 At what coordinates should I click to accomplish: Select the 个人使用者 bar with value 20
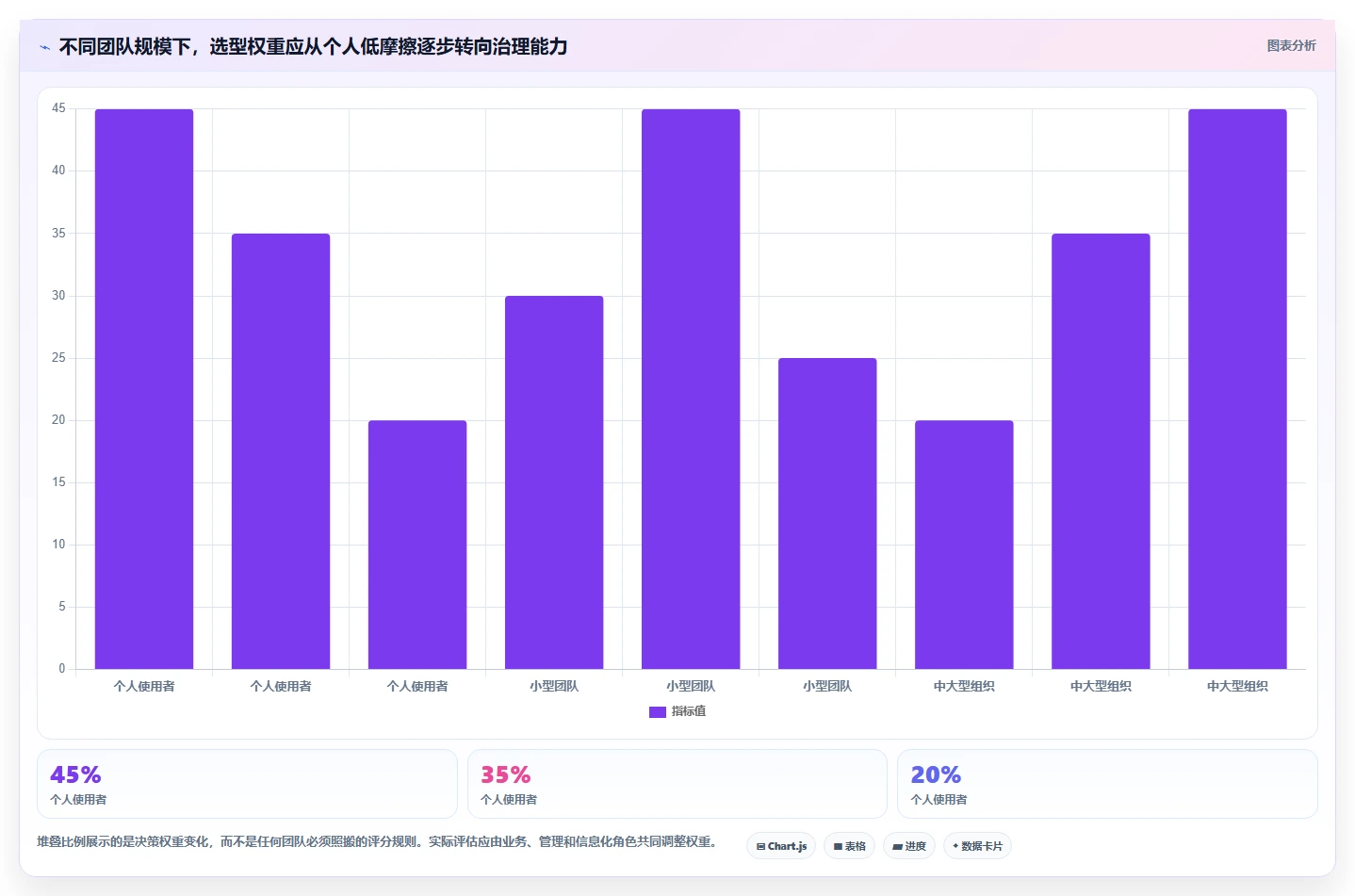[x=417, y=545]
